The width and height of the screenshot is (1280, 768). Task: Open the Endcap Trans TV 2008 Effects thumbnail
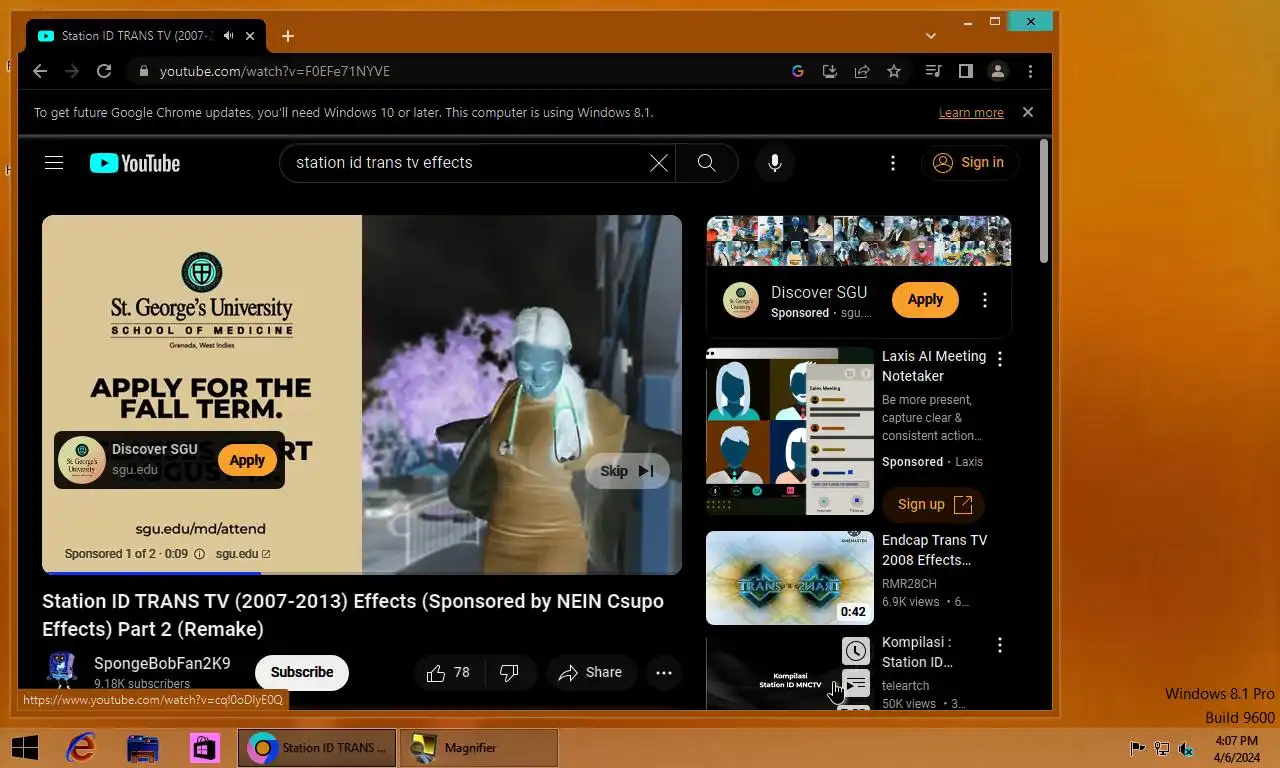point(790,578)
